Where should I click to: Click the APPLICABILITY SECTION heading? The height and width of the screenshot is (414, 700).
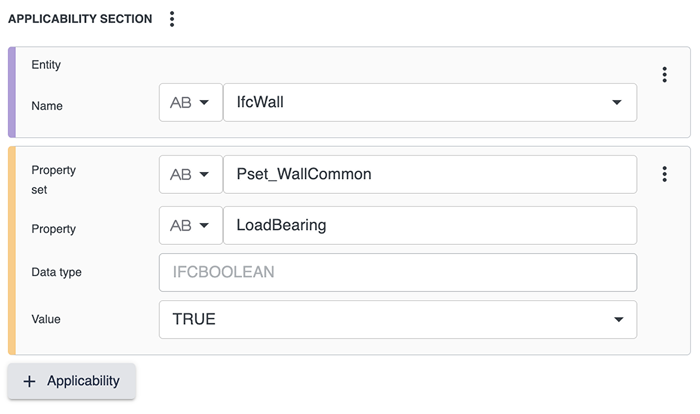tap(80, 19)
